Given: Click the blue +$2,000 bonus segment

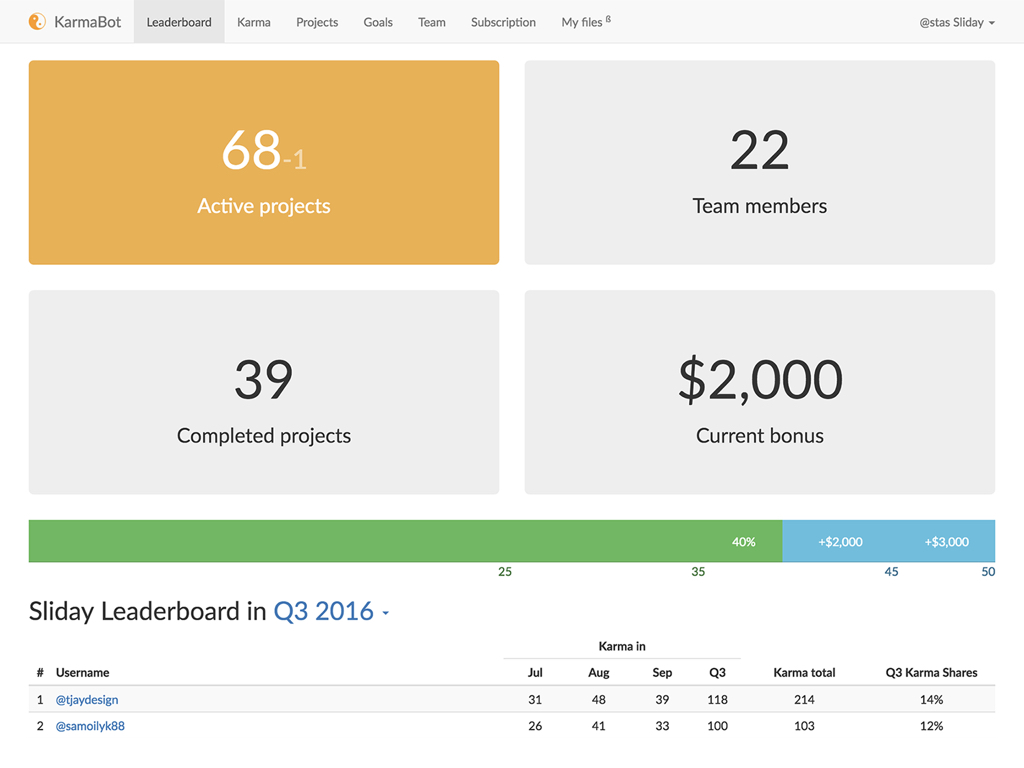Looking at the screenshot, I should (x=840, y=541).
